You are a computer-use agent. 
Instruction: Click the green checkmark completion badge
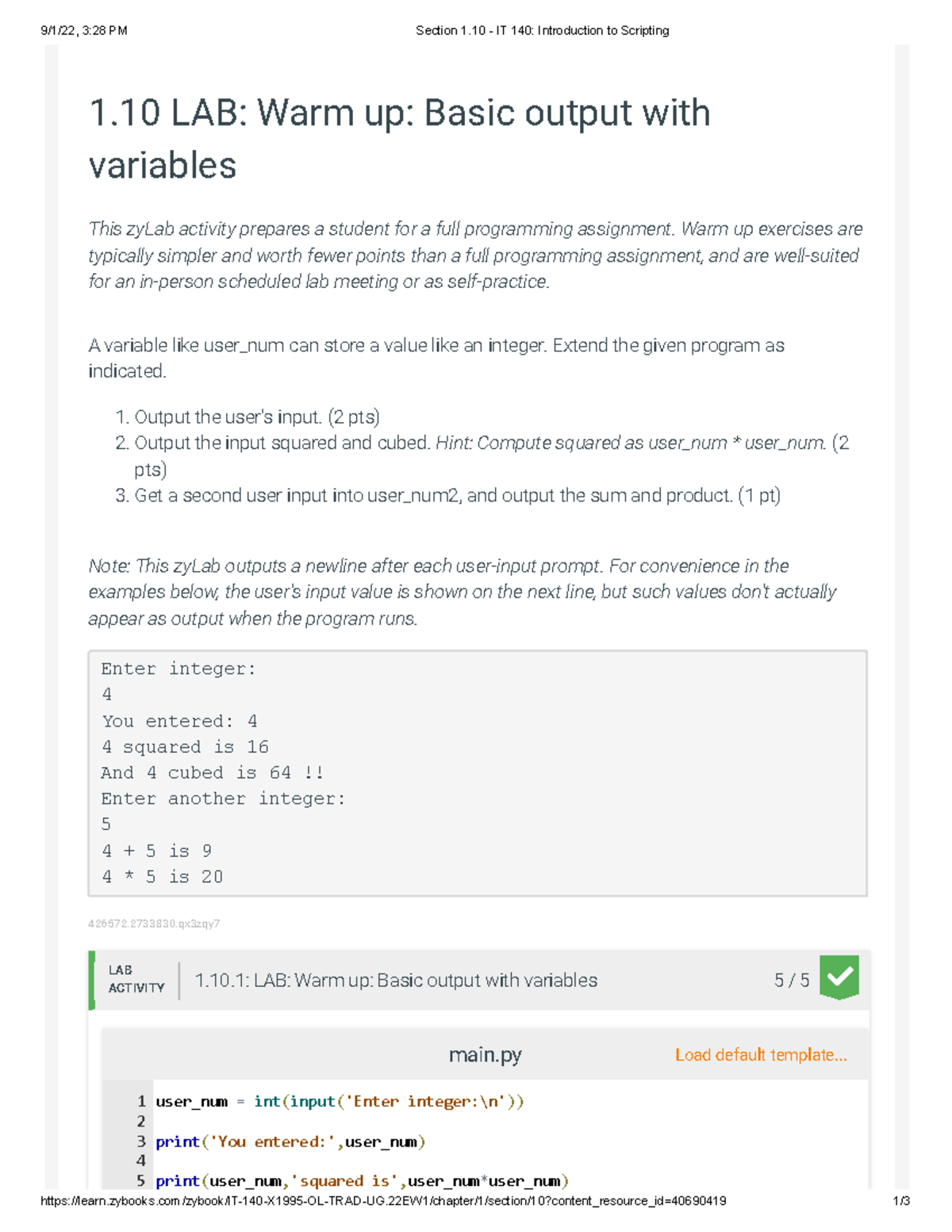click(x=839, y=977)
